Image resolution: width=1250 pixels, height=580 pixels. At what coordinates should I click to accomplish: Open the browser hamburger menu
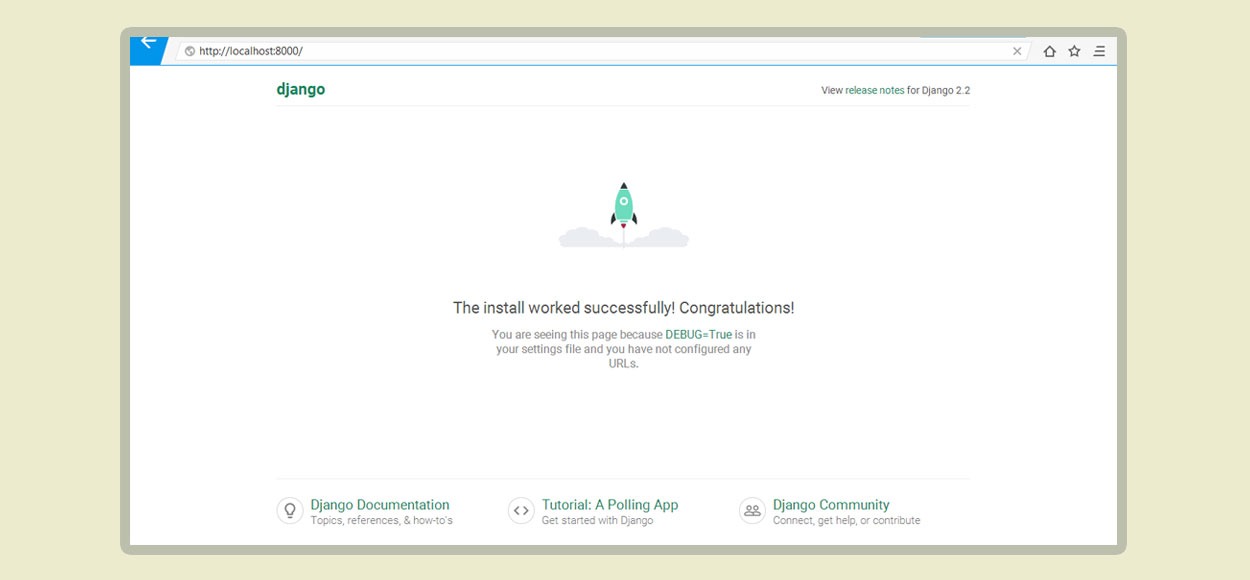(x=1099, y=51)
